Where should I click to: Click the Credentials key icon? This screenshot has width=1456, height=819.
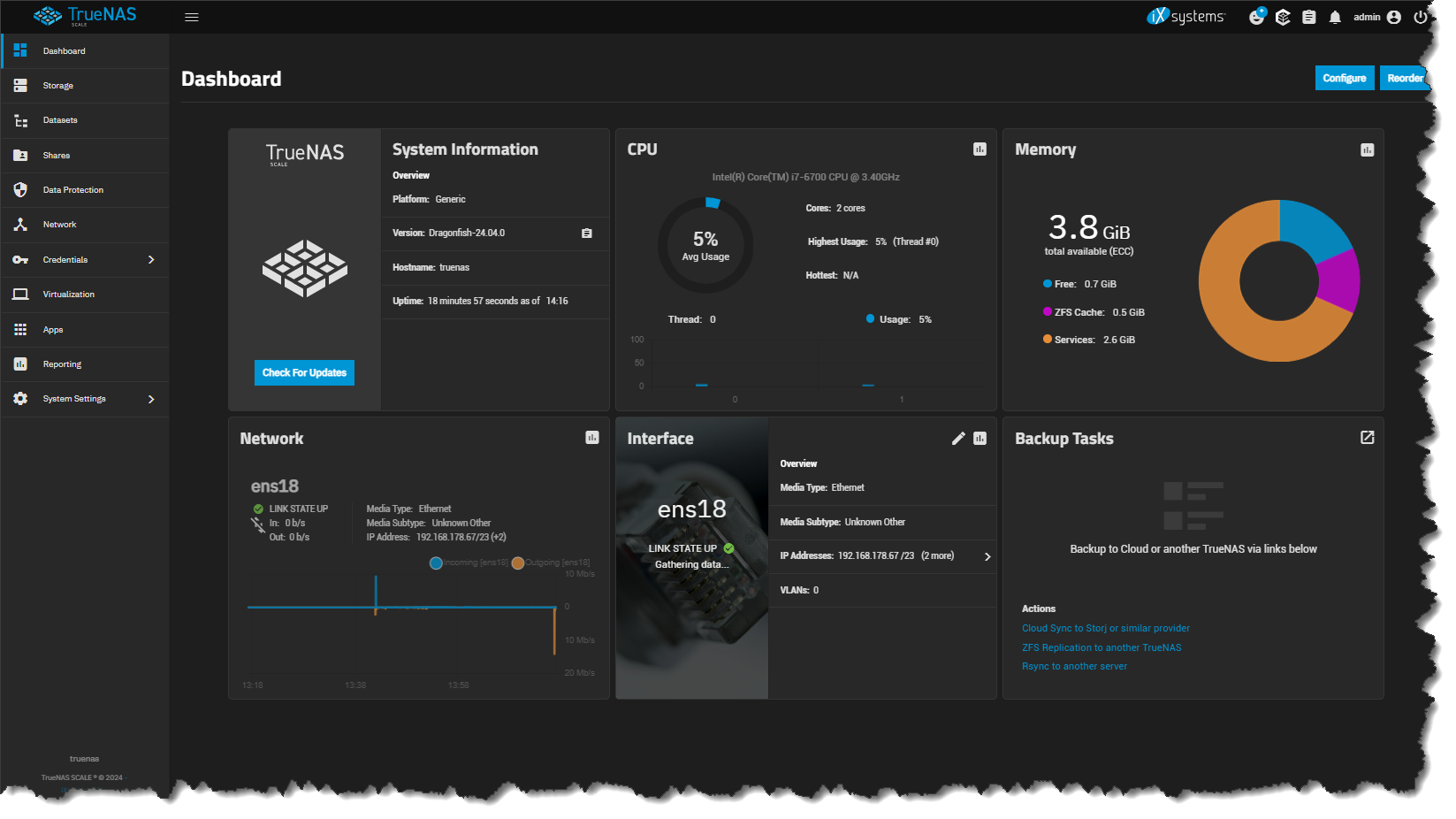[20, 260]
